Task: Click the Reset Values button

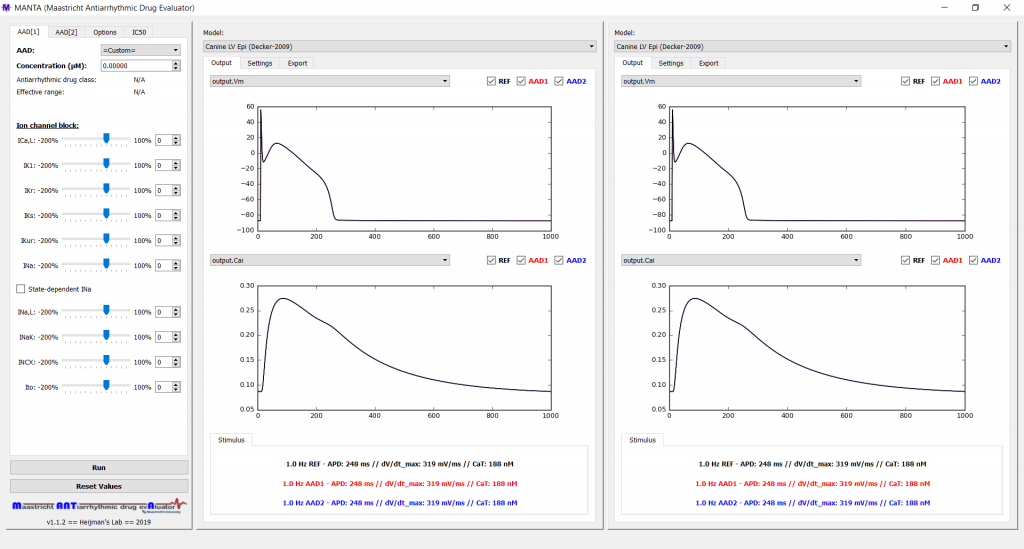Action: (99, 486)
